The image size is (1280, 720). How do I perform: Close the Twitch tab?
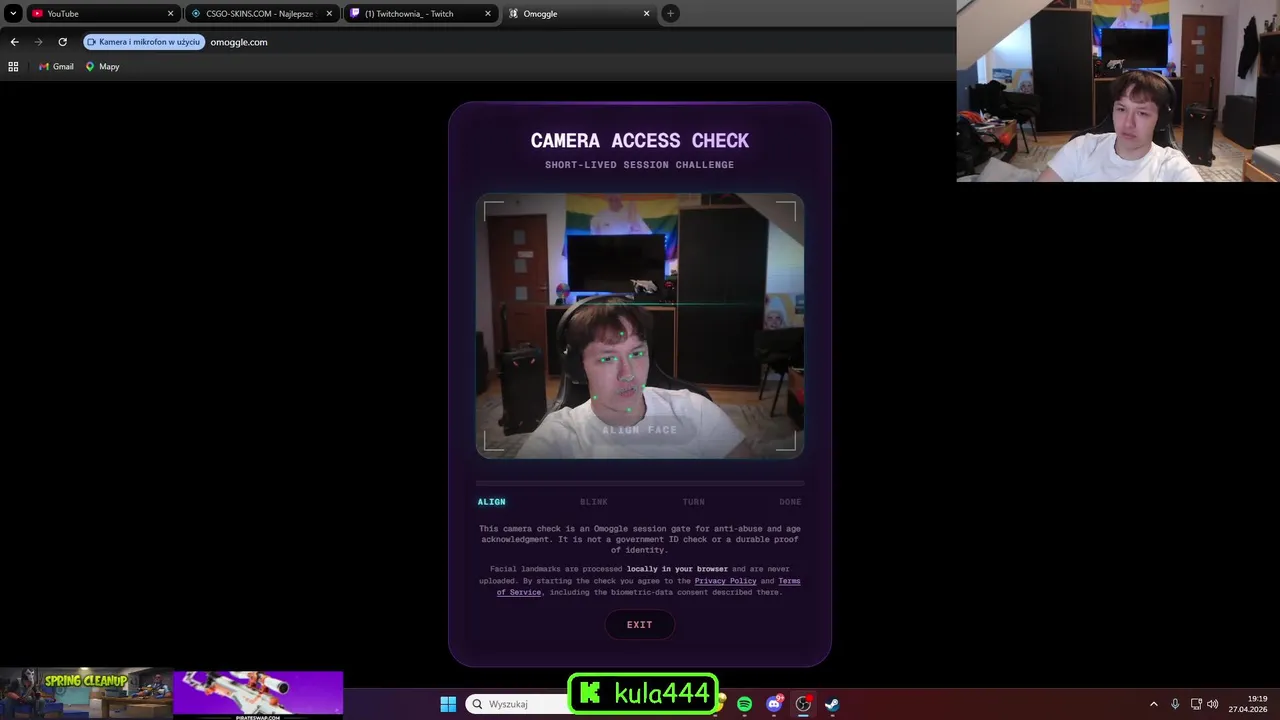[488, 14]
